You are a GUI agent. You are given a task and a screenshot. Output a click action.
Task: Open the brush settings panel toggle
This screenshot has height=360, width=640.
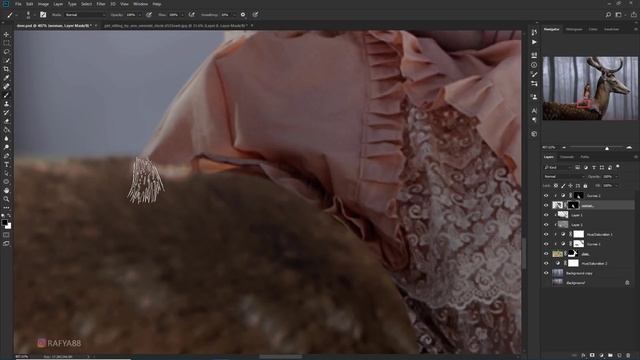[43, 15]
